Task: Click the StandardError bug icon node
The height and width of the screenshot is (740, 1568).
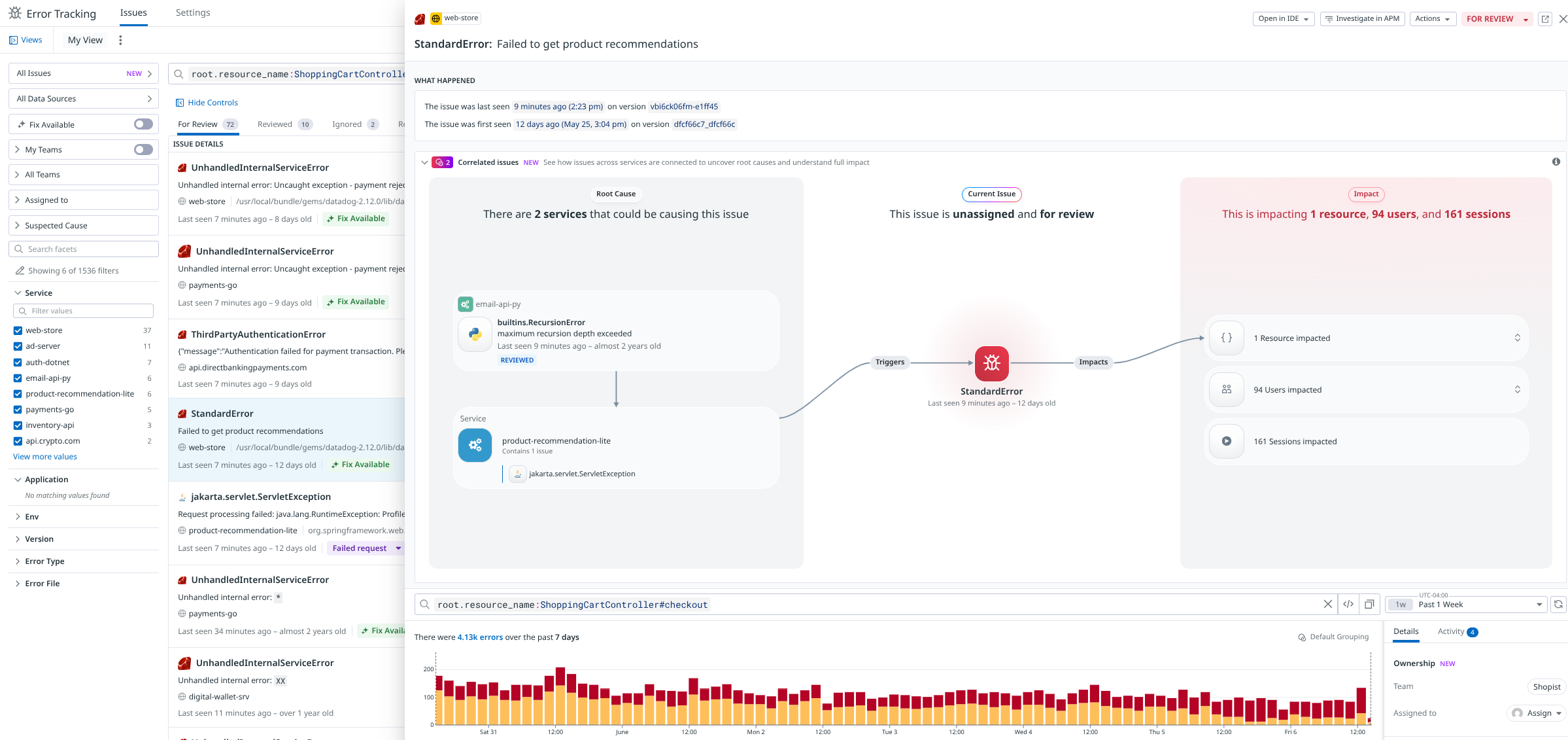Action: [991, 363]
